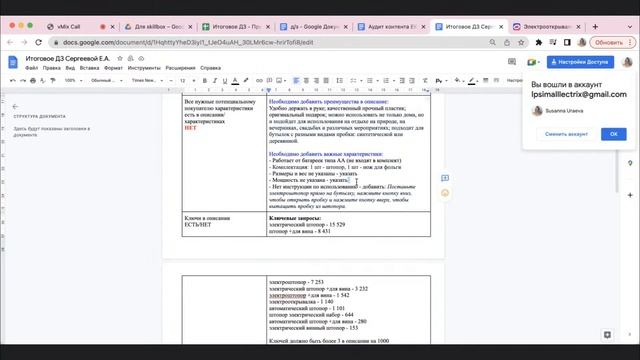640x360 pixels.
Task: Close the document outline with back arrow
Action: [16, 107]
